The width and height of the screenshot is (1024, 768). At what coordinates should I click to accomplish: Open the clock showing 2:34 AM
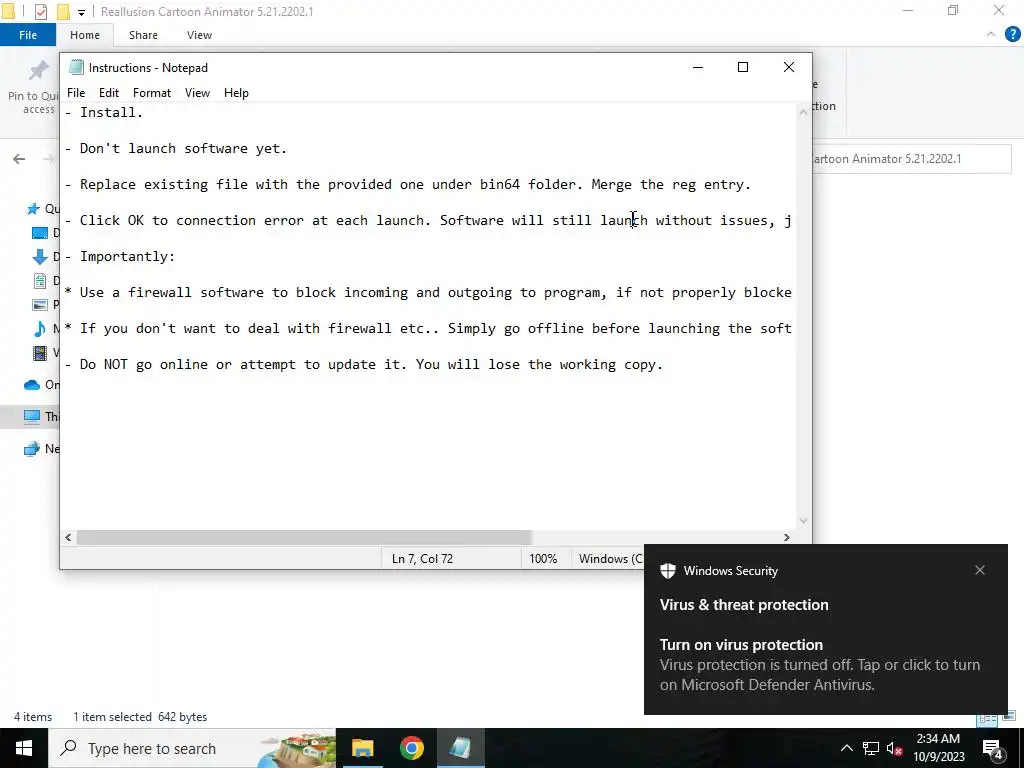pyautogui.click(x=938, y=748)
